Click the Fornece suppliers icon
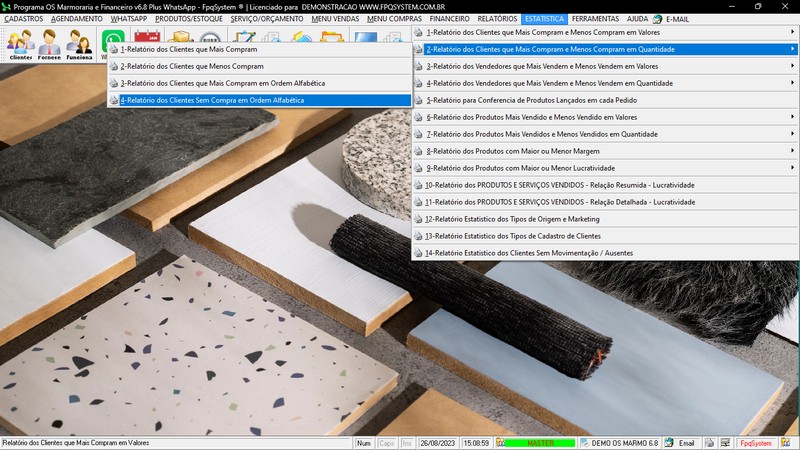 click(50, 45)
